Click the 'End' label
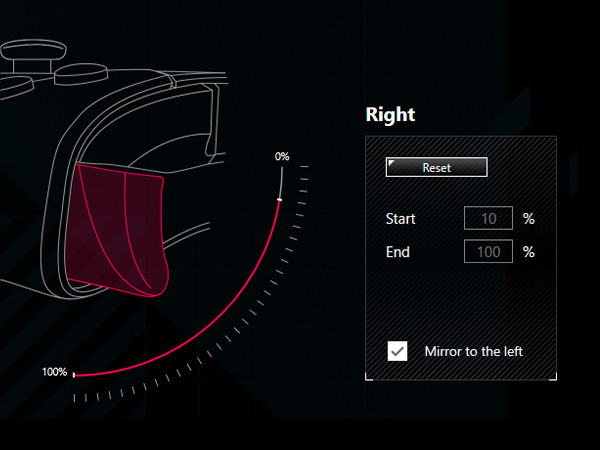Screen dimensions: 600x450 pyautogui.click(x=398, y=252)
